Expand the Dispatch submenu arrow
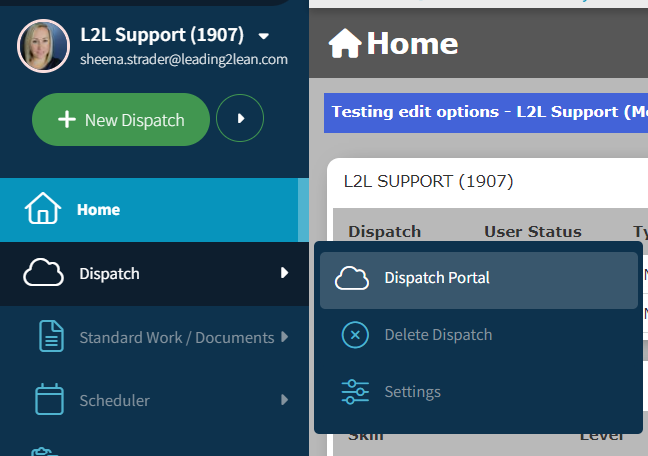The height and width of the screenshot is (456, 648). pyautogui.click(x=285, y=273)
